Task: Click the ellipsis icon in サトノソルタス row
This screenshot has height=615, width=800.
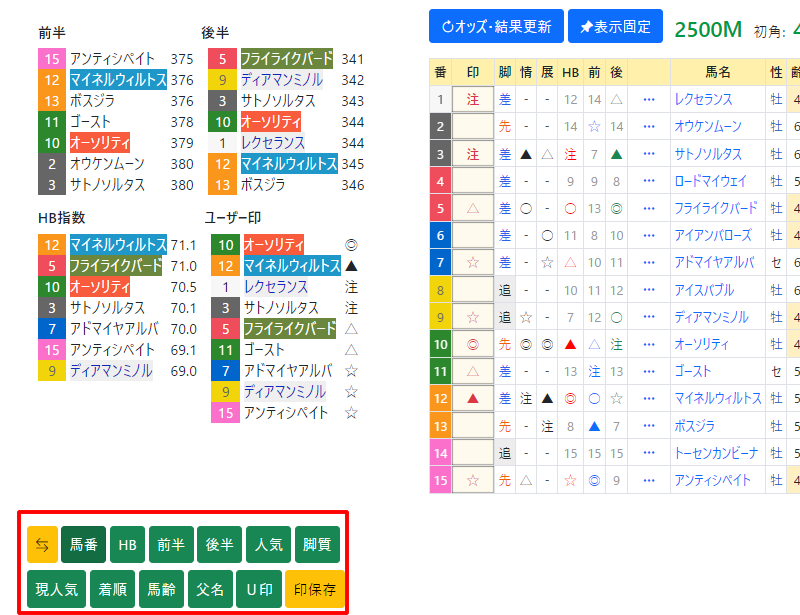Action: click(x=648, y=154)
